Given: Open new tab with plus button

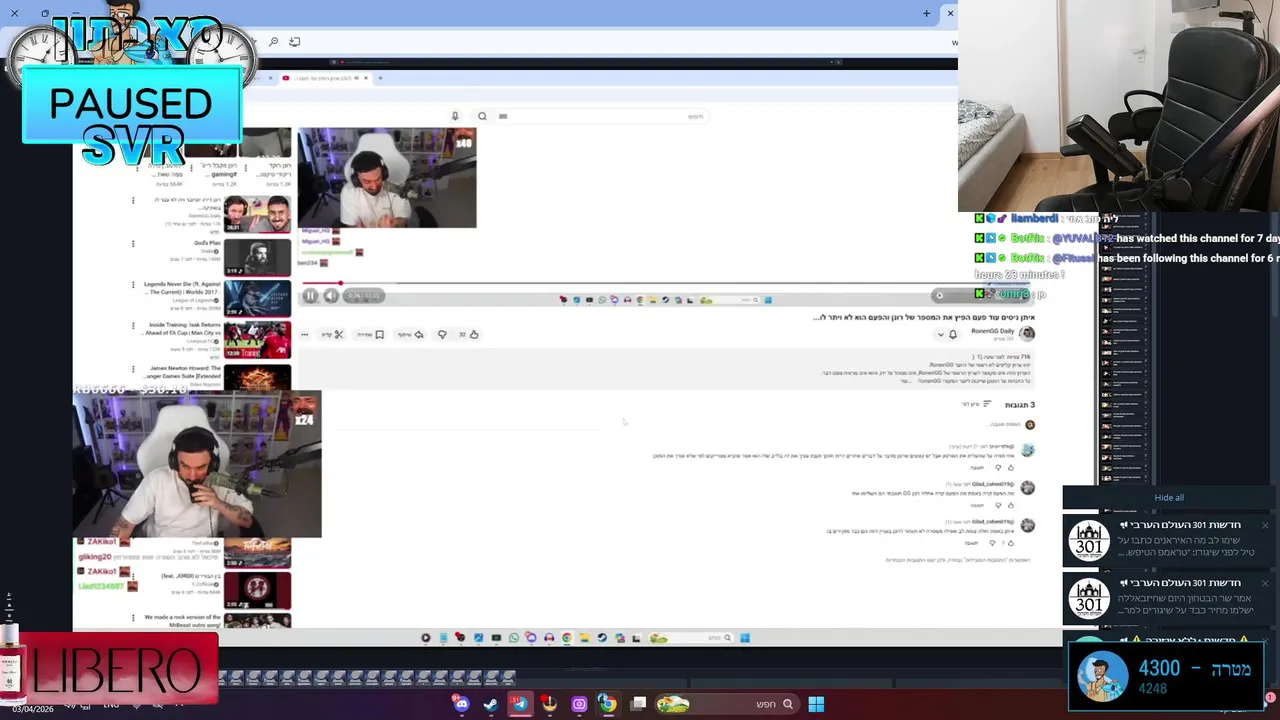Looking at the screenshot, I should [x=926, y=13].
